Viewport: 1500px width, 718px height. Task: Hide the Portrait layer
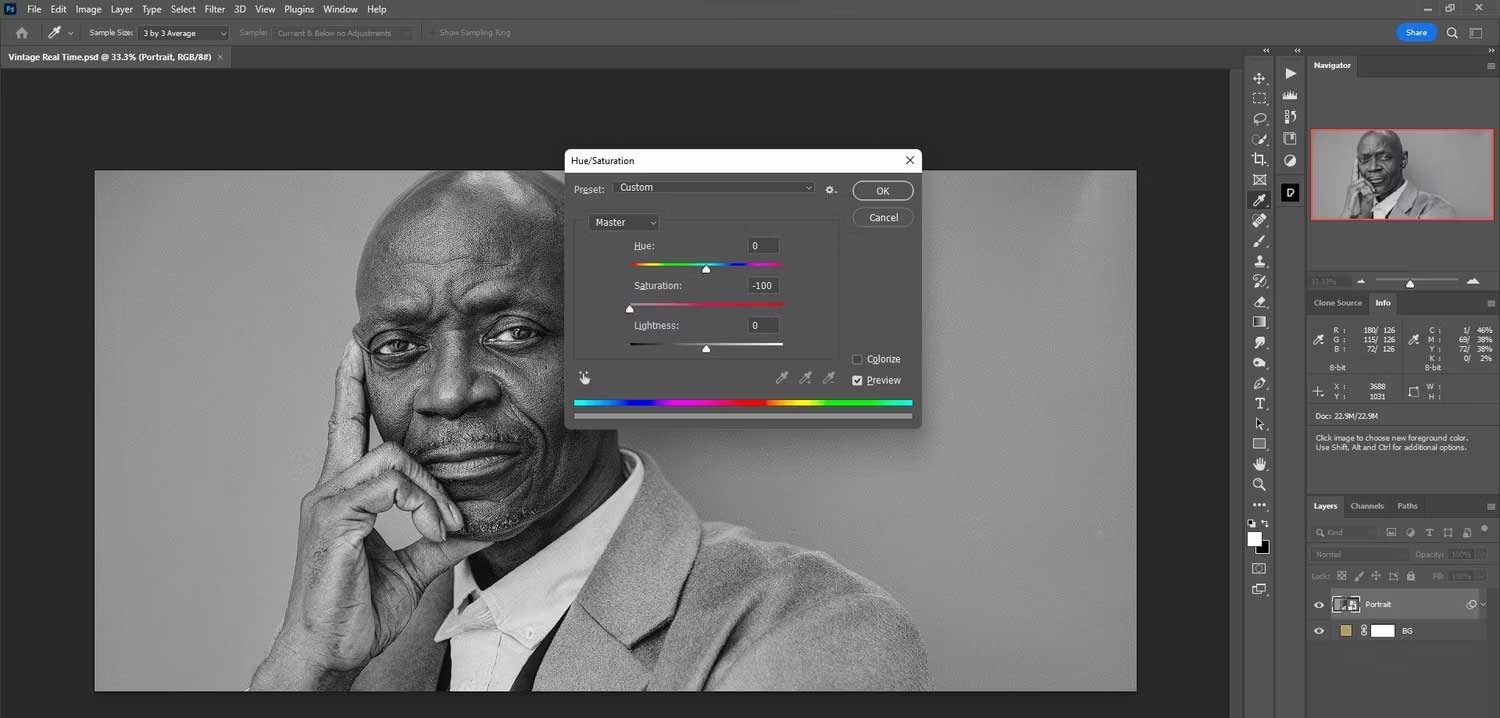1319,605
